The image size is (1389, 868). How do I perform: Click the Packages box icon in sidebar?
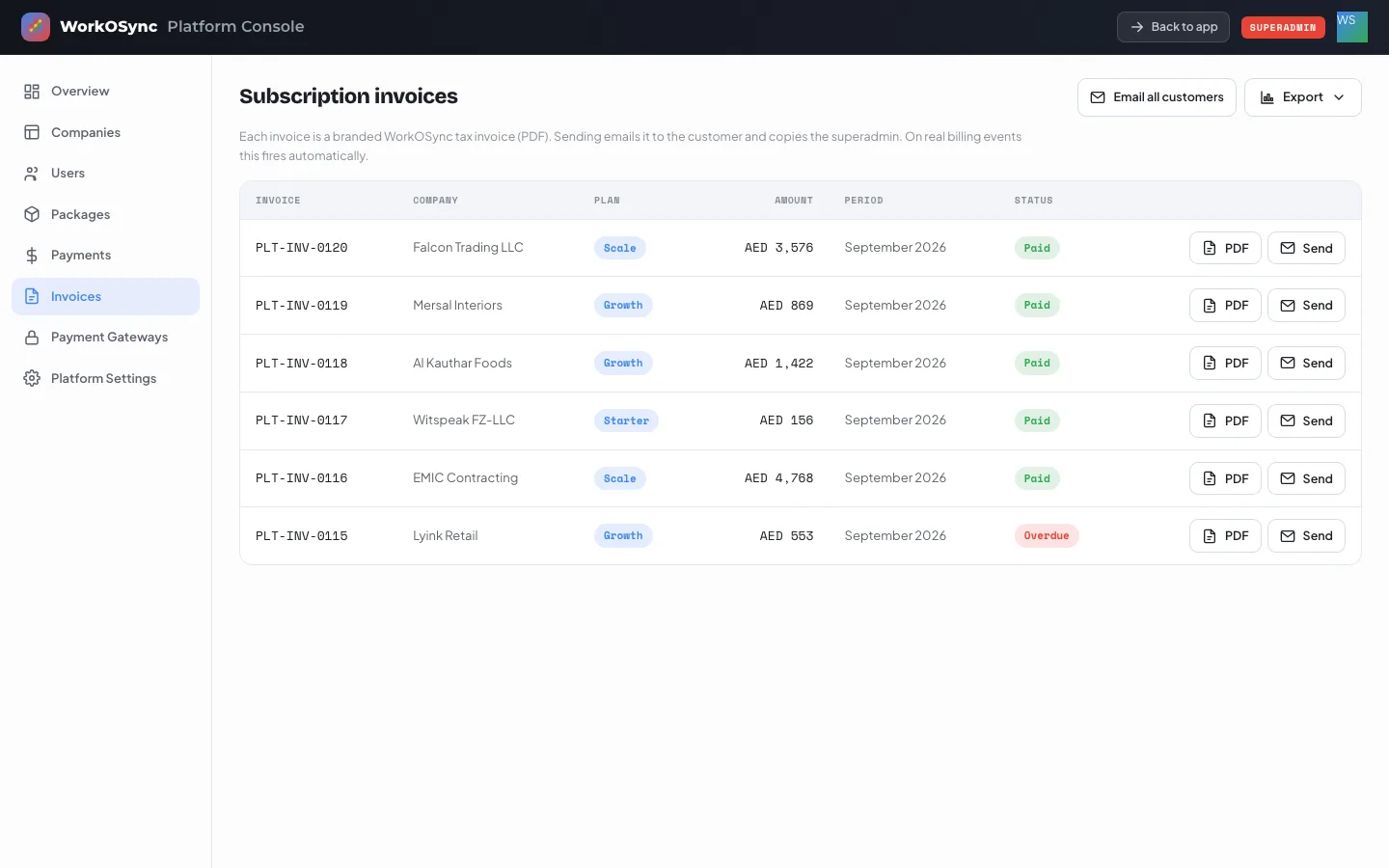(x=32, y=214)
